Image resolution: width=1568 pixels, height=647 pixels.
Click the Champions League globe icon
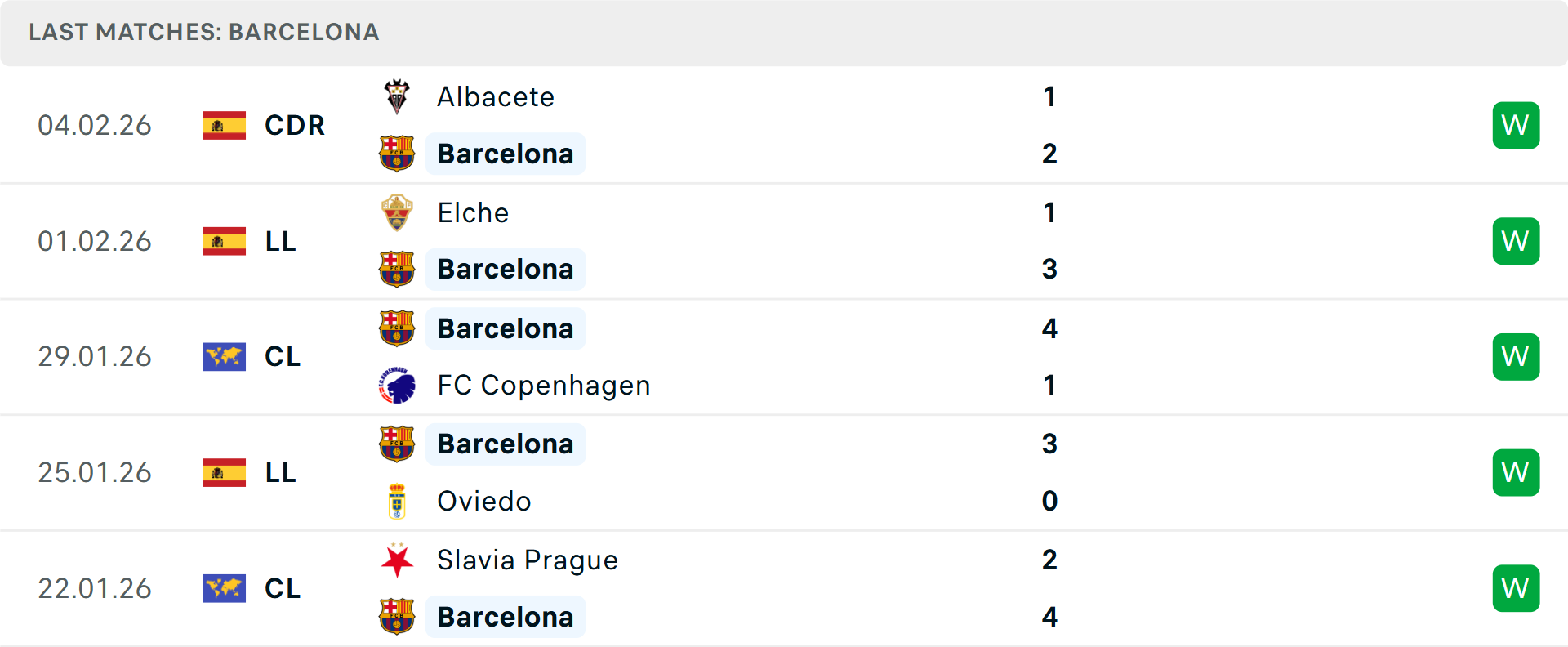point(225,356)
